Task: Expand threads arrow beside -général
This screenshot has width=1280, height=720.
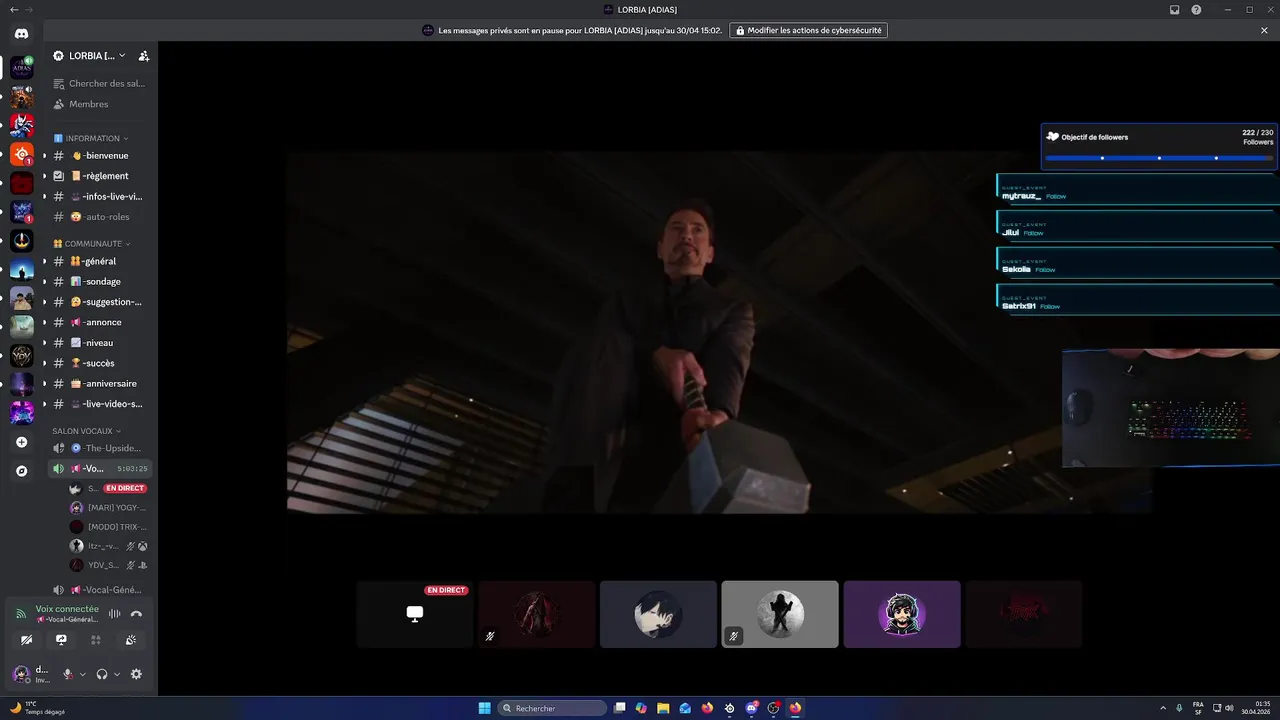Action: [44, 261]
